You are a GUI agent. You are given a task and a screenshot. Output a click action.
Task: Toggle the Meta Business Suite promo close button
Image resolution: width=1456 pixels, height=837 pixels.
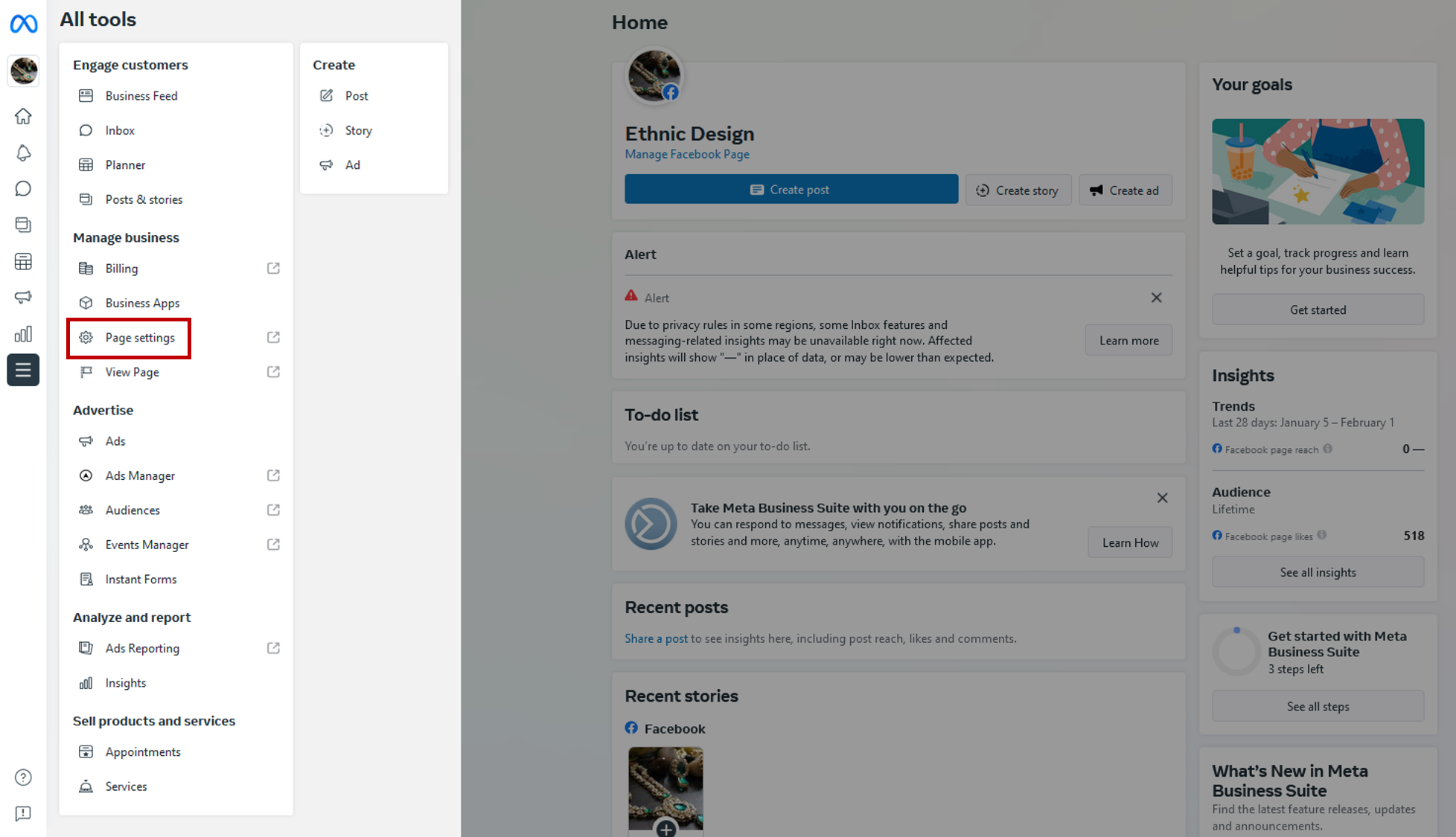coord(1163,498)
